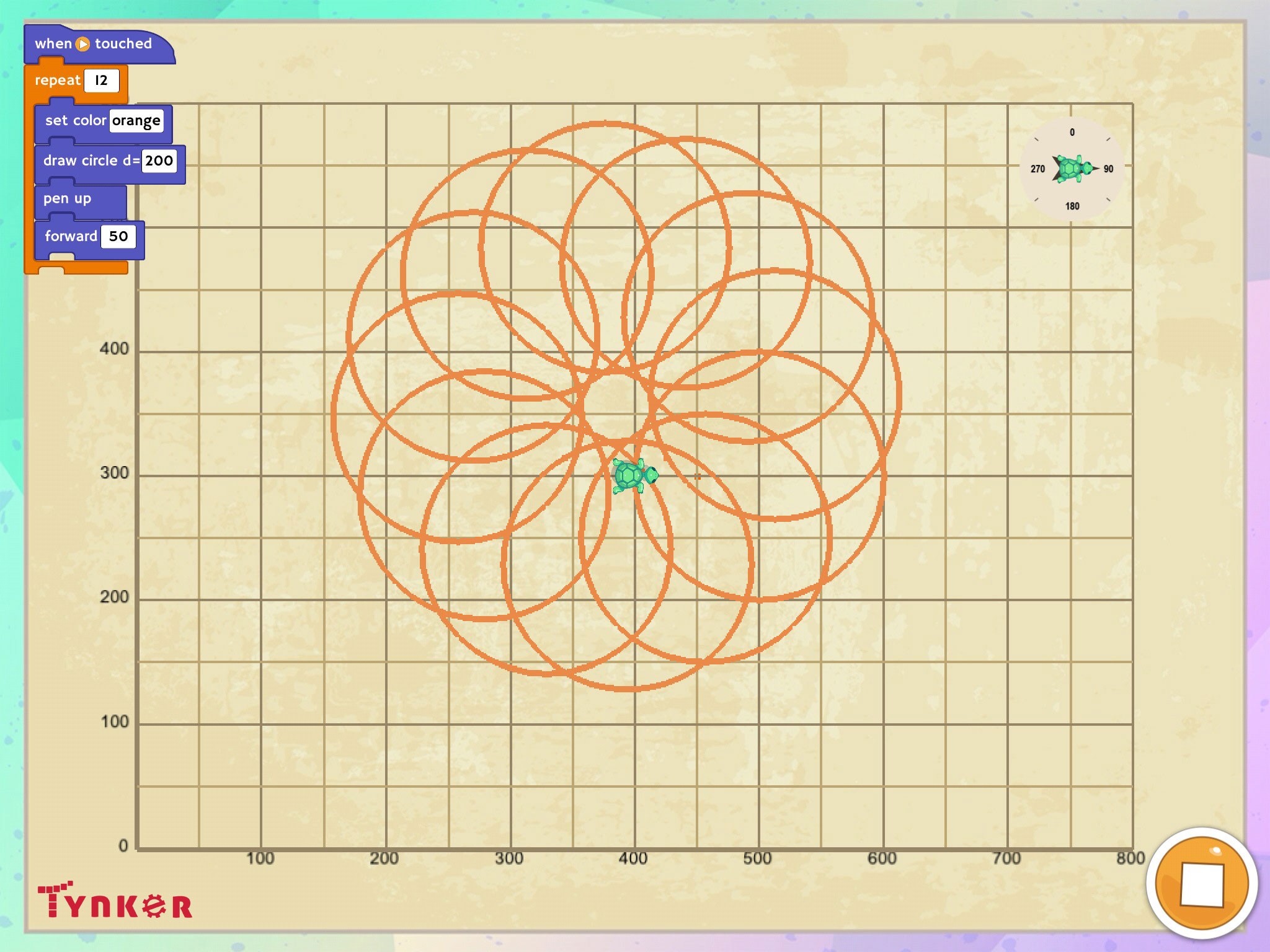The width and height of the screenshot is (1270, 952).
Task: Click the 0 label on compass
Action: click(1072, 132)
